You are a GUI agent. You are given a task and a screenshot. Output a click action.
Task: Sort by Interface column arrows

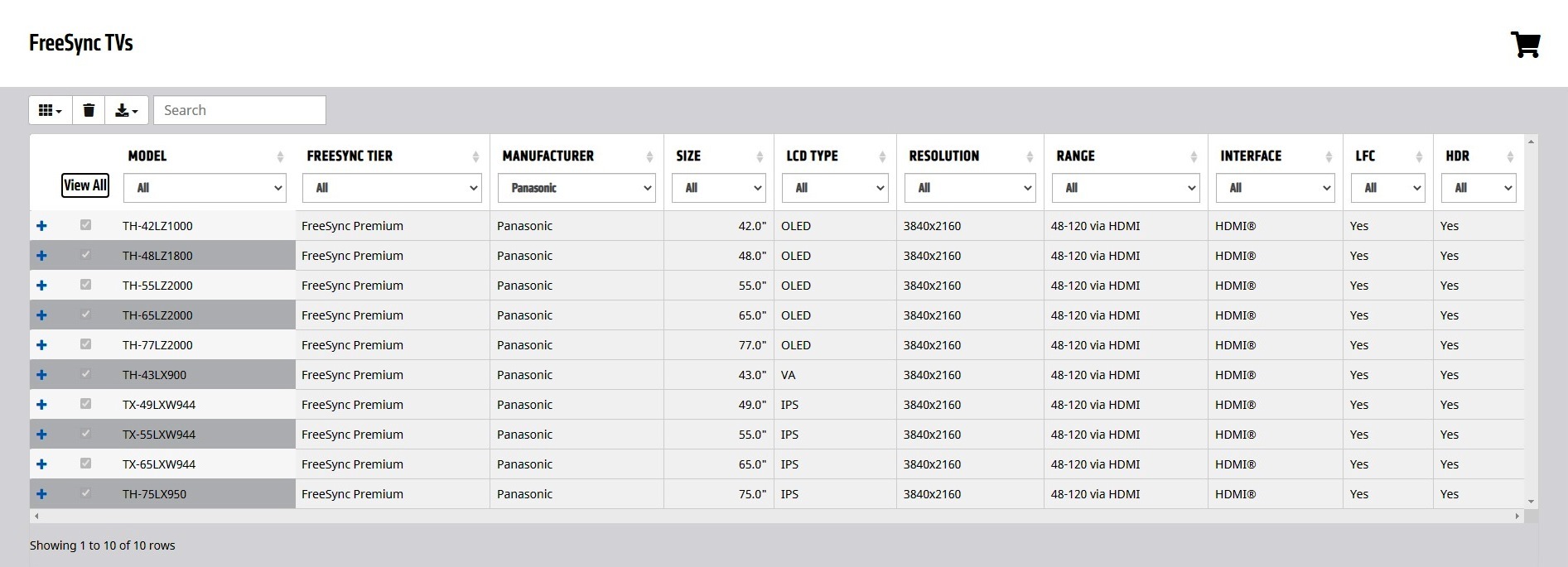pyautogui.click(x=1329, y=156)
